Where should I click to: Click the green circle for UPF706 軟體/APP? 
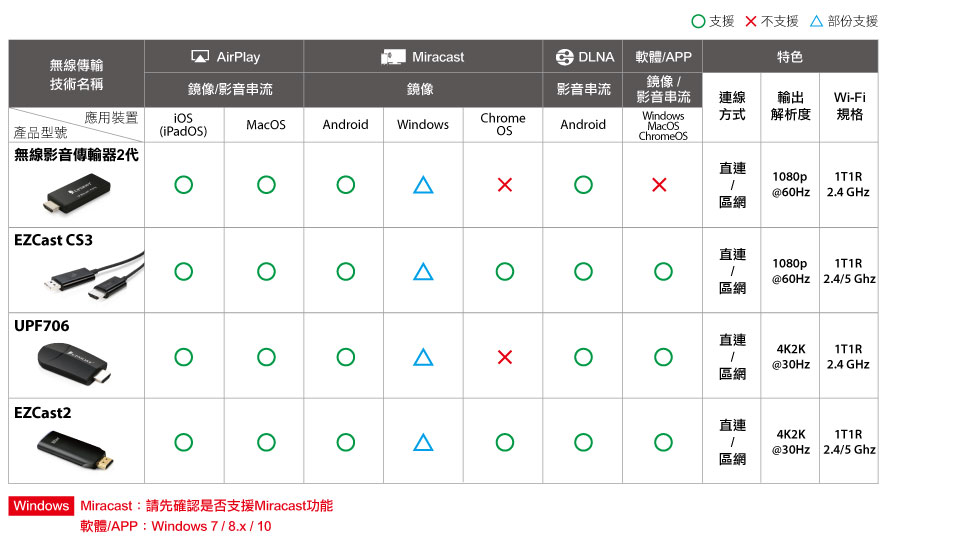(x=663, y=357)
